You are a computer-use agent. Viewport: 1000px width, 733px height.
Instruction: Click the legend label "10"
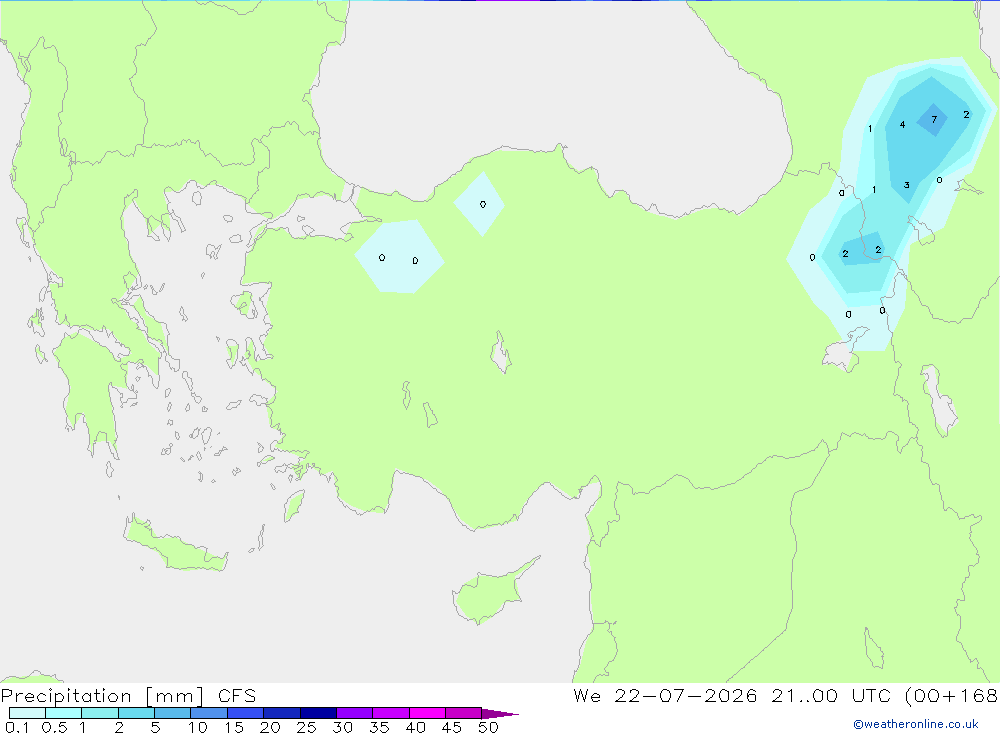tap(198, 727)
